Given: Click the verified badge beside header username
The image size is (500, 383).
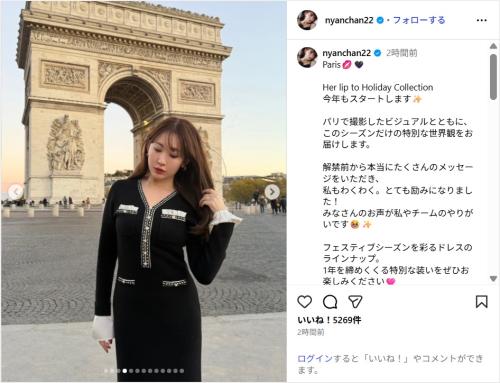Looking at the screenshot, I should click(x=380, y=20).
